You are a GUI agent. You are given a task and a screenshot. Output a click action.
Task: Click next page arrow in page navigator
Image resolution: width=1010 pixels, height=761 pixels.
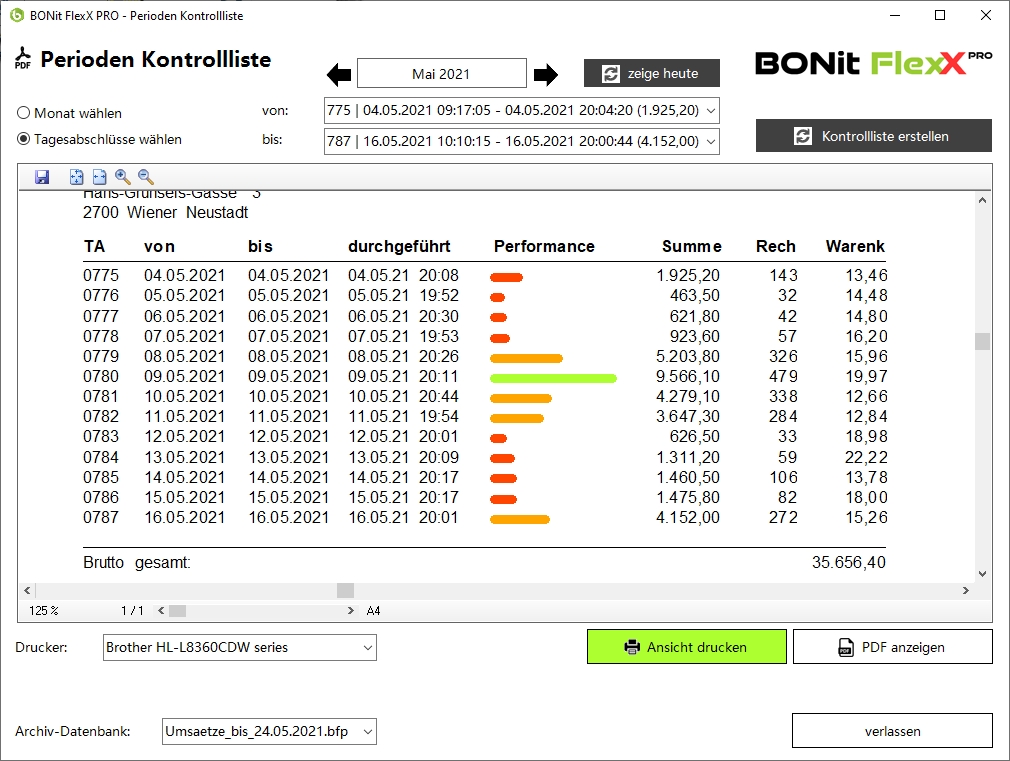[x=350, y=610]
